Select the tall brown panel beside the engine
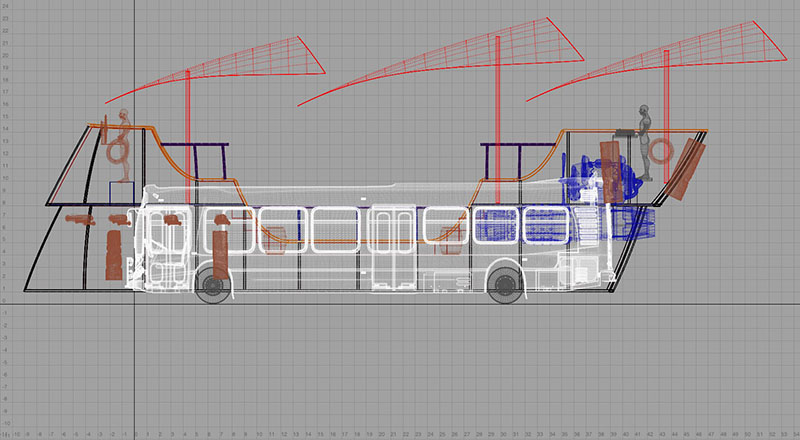The width and height of the screenshot is (800, 440). (x=609, y=171)
